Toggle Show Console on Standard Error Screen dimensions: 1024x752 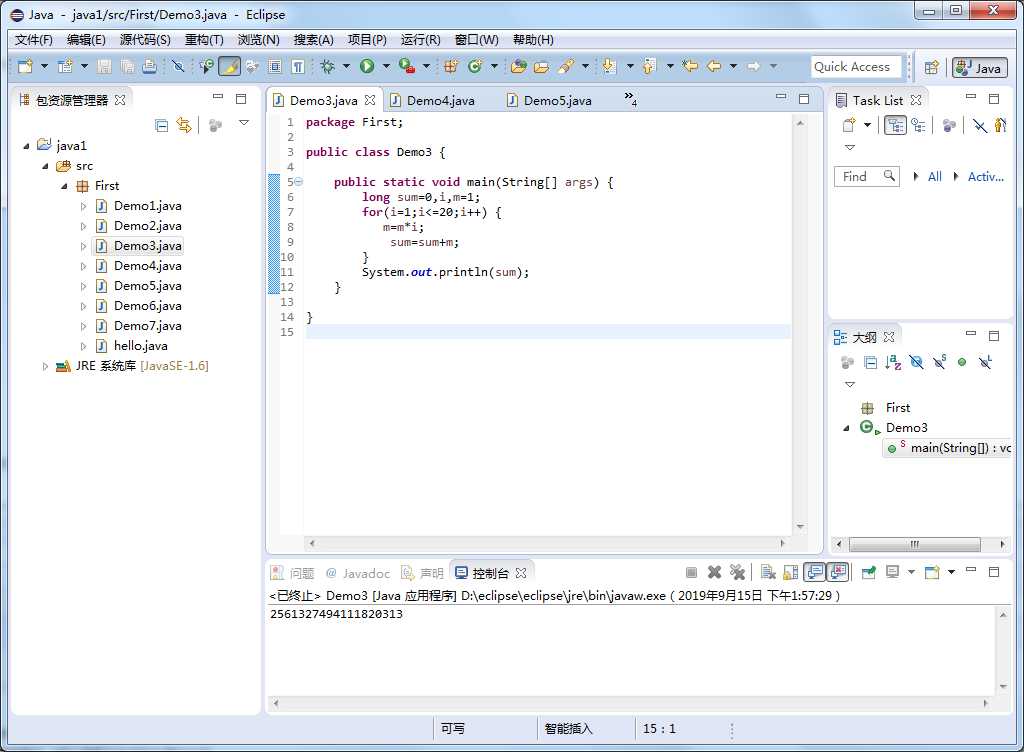(x=838, y=572)
